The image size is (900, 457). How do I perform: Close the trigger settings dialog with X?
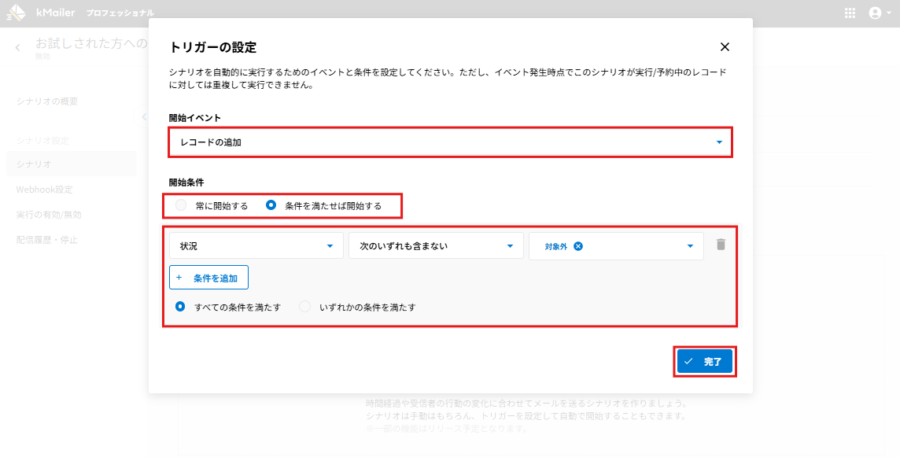(725, 47)
